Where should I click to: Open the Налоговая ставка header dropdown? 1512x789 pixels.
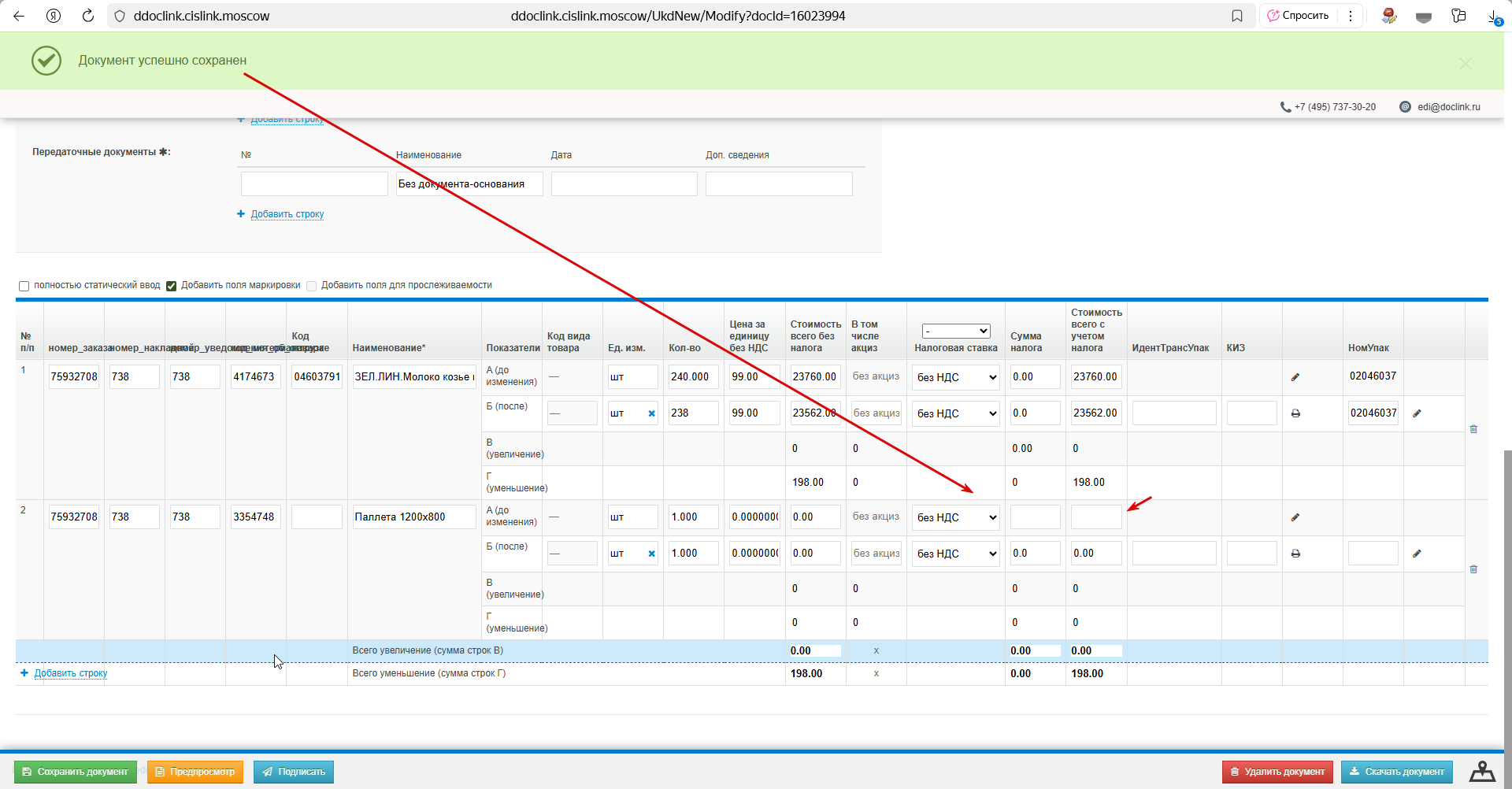(956, 332)
